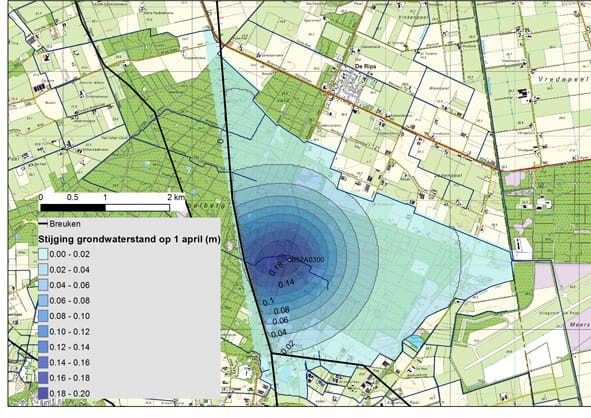591x418 pixels.
Task: Click the black scale bar segment
Action: [73, 208]
